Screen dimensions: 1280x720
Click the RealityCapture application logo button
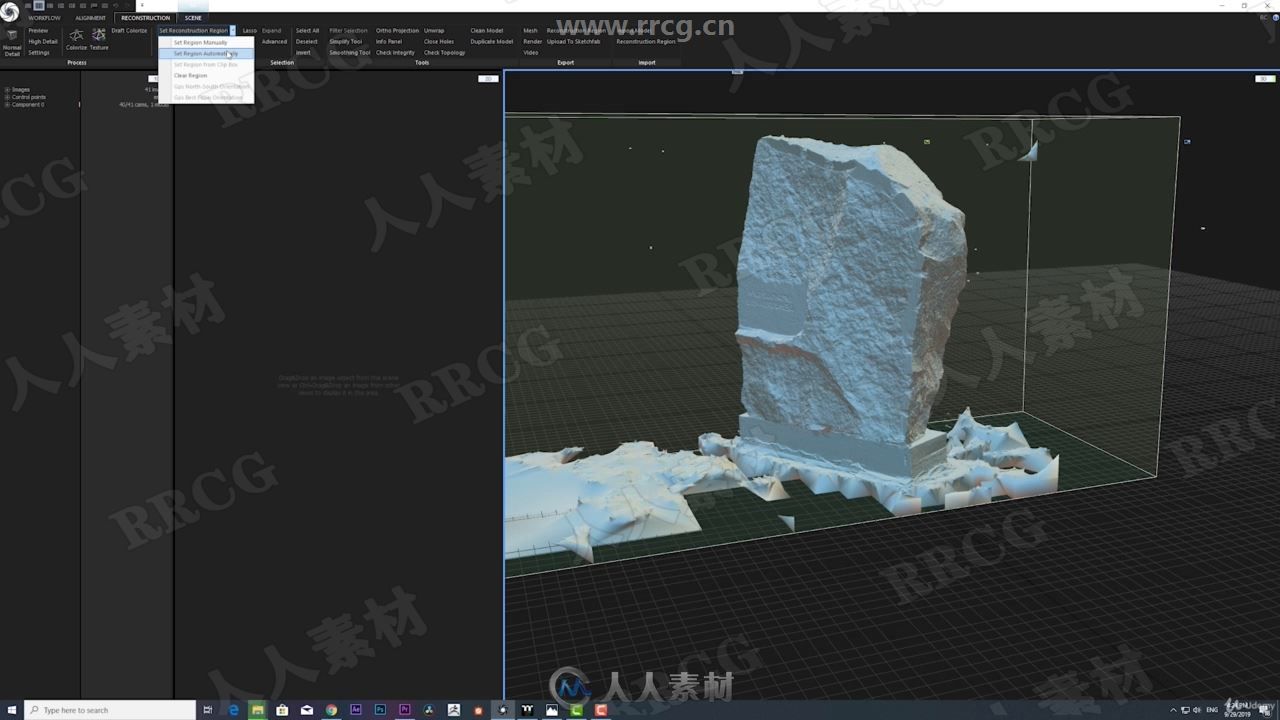(x=10, y=12)
